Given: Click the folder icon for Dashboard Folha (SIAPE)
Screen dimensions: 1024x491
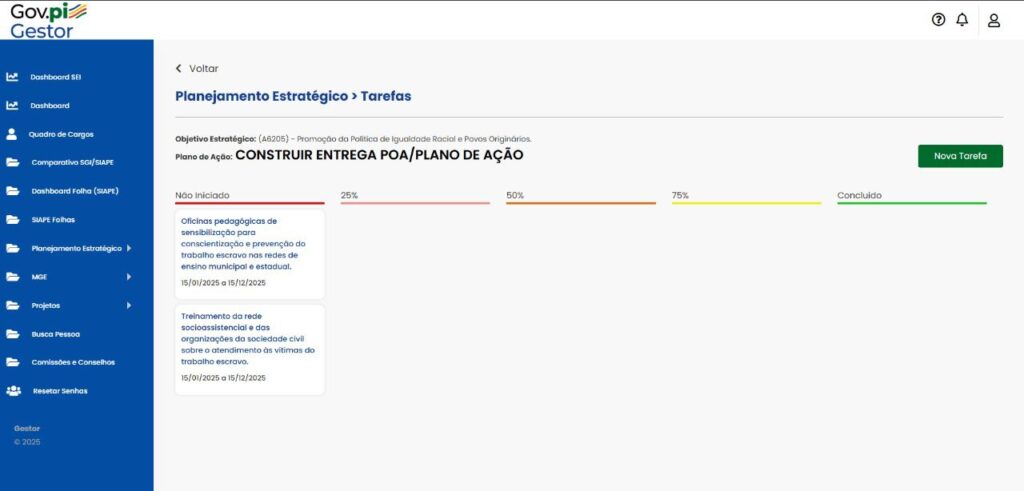Looking at the screenshot, I should pos(12,191).
